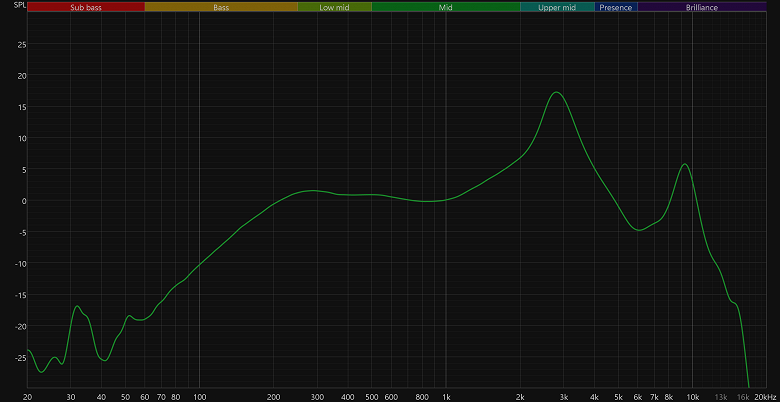Click the 4k frequency label
Screen dimensions: 780x402
point(594,397)
